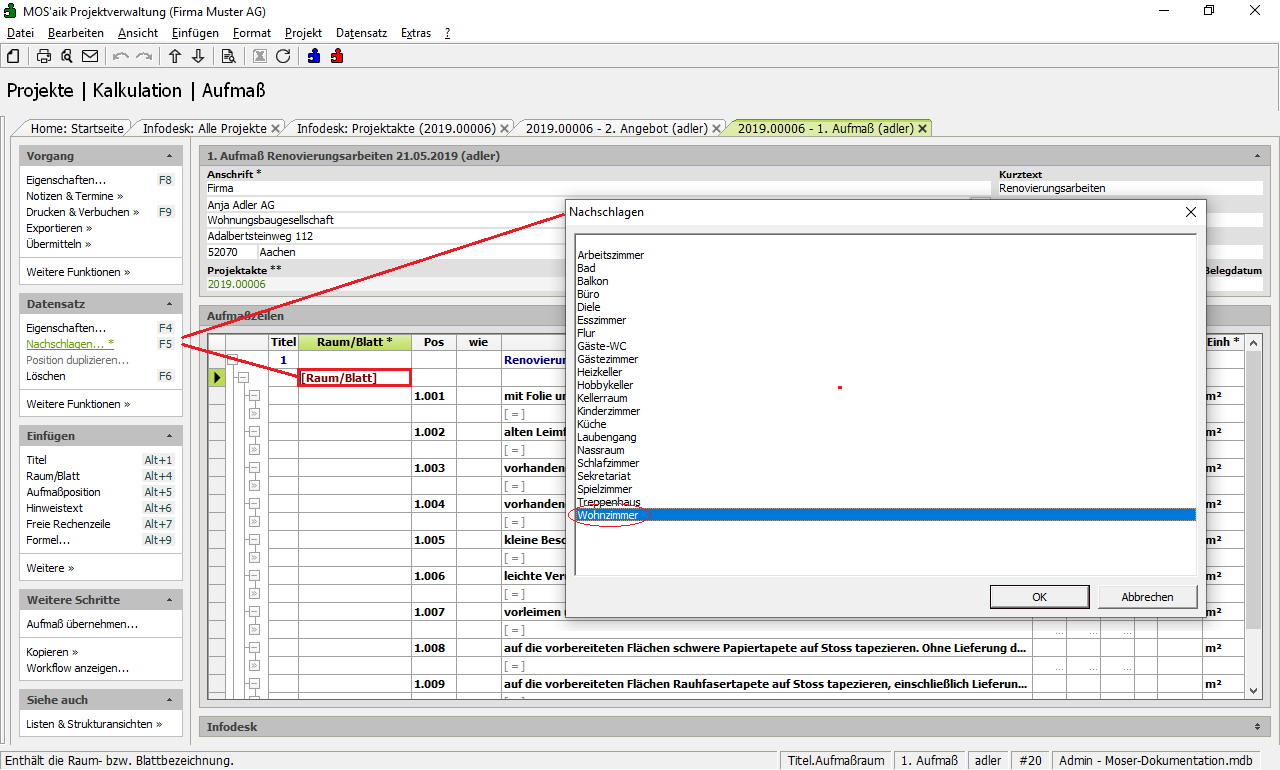Move record up with arrow icon

click(175, 56)
